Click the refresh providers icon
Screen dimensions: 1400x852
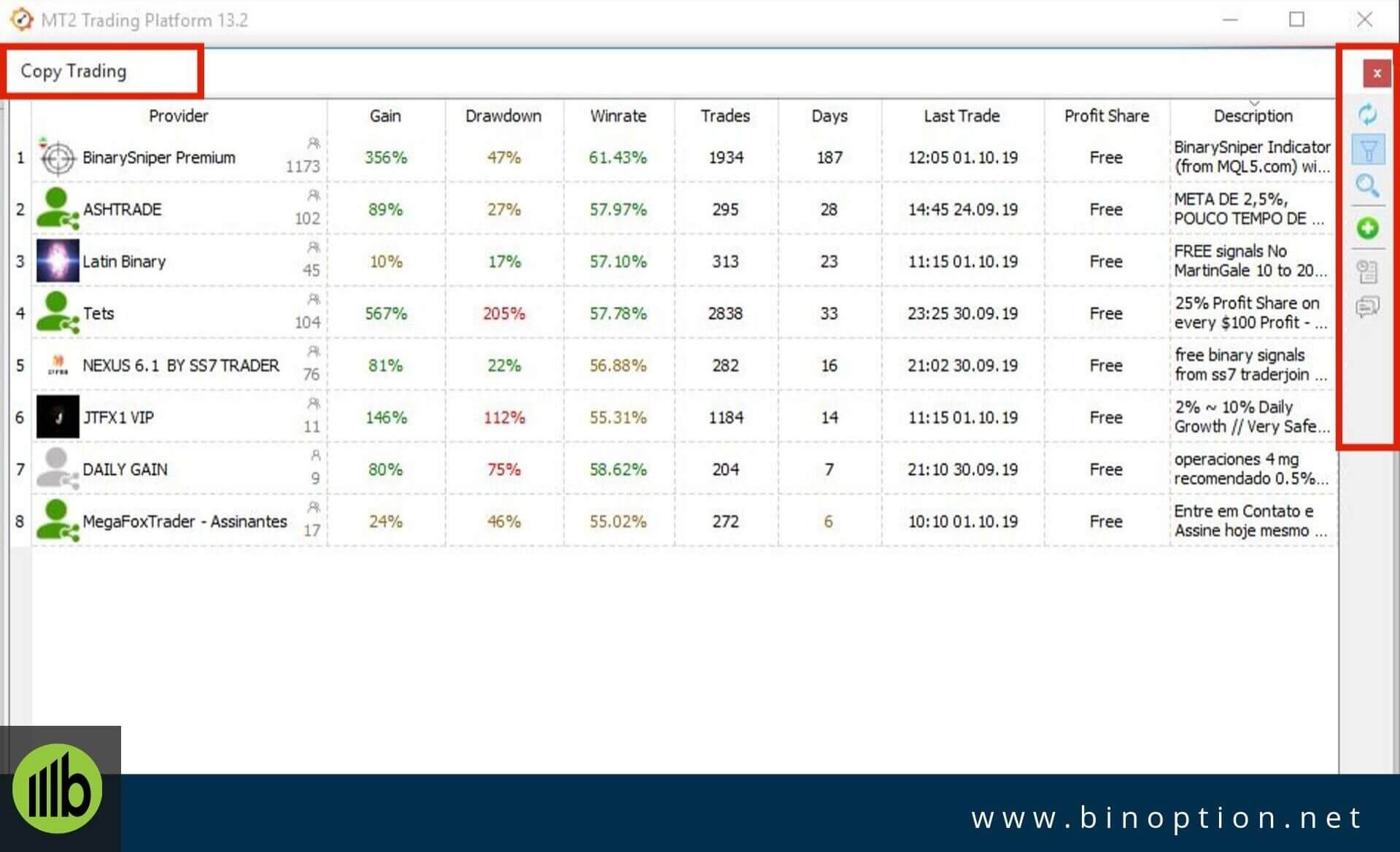pos(1367,114)
